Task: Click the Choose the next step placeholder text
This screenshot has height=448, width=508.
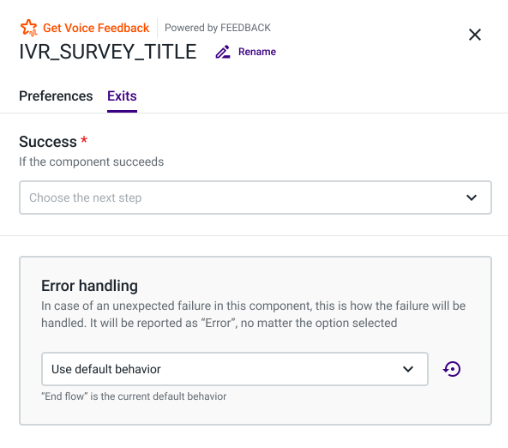Action: pos(85,198)
